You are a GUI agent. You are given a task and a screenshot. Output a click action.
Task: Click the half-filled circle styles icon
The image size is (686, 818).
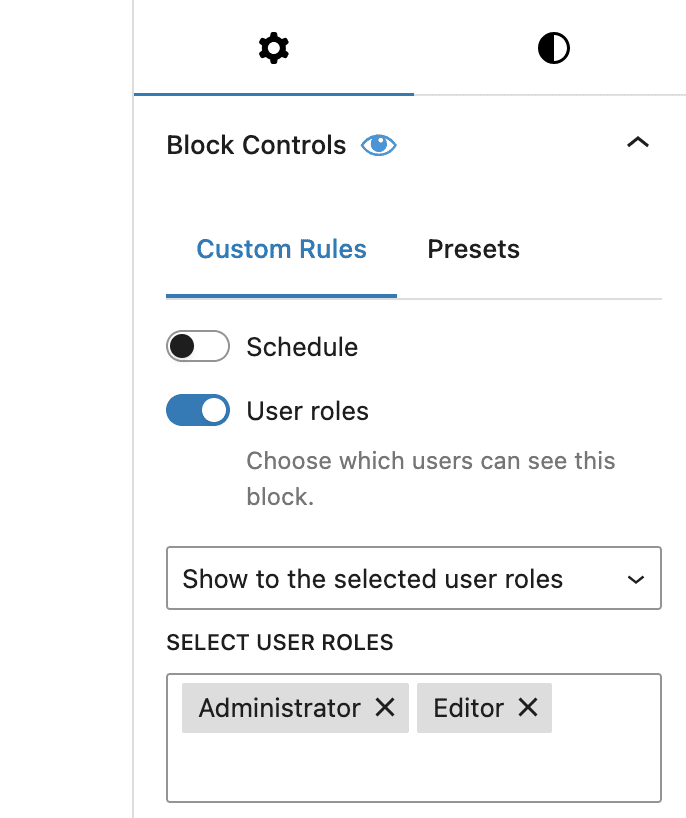click(553, 47)
